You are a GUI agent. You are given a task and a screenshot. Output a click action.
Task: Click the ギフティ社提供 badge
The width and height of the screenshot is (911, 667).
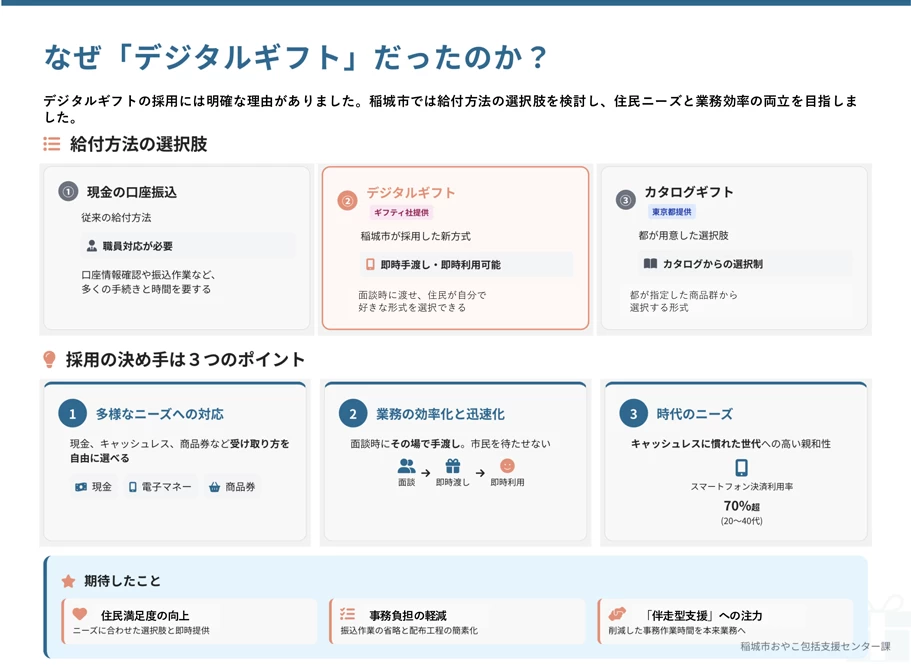point(400,213)
